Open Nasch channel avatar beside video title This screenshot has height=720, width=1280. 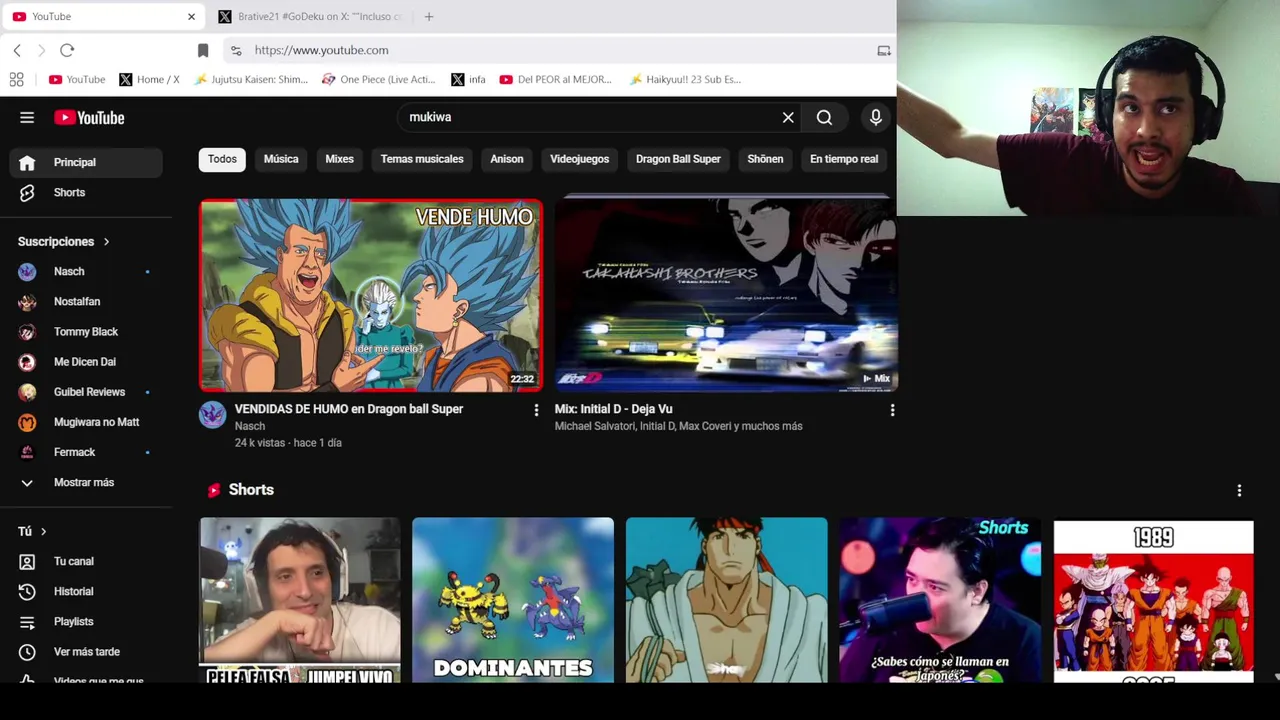[x=212, y=415]
